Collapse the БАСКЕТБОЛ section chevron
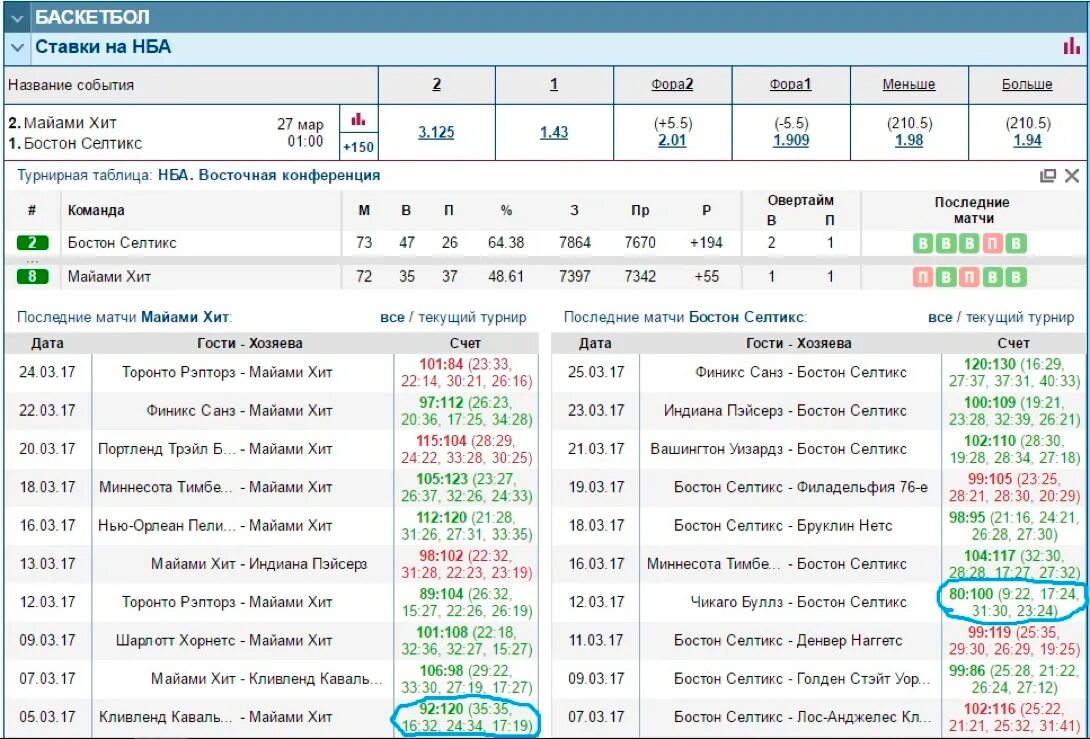This screenshot has height=739, width=1090. point(17,18)
